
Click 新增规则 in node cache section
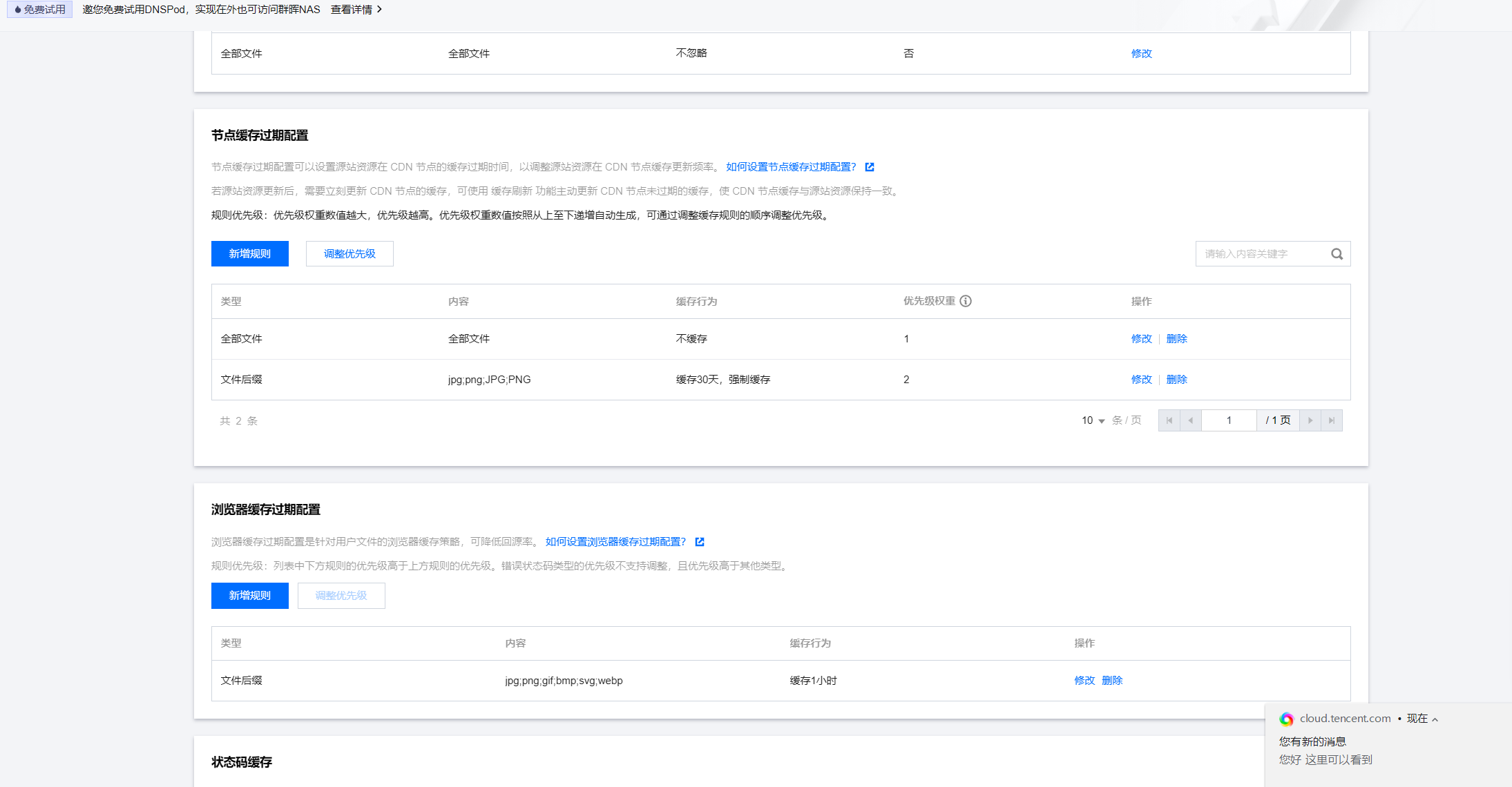(x=250, y=254)
